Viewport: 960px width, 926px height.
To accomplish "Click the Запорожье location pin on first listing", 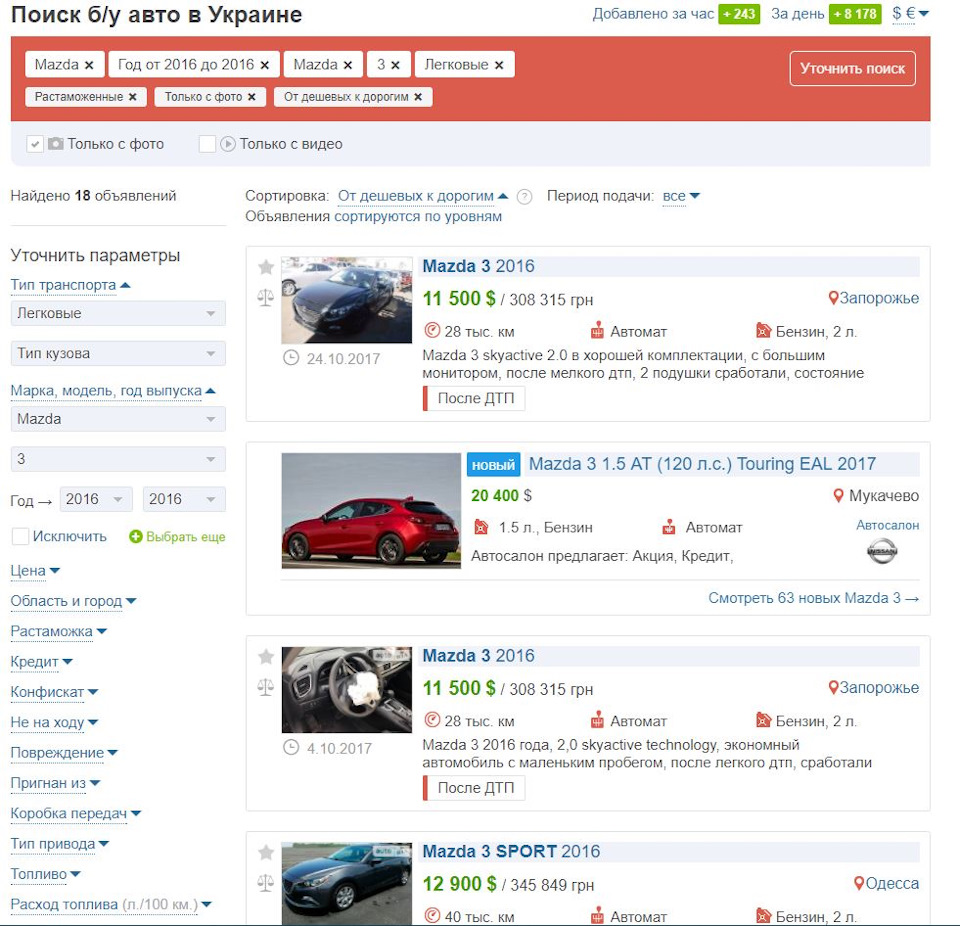I will (x=833, y=298).
